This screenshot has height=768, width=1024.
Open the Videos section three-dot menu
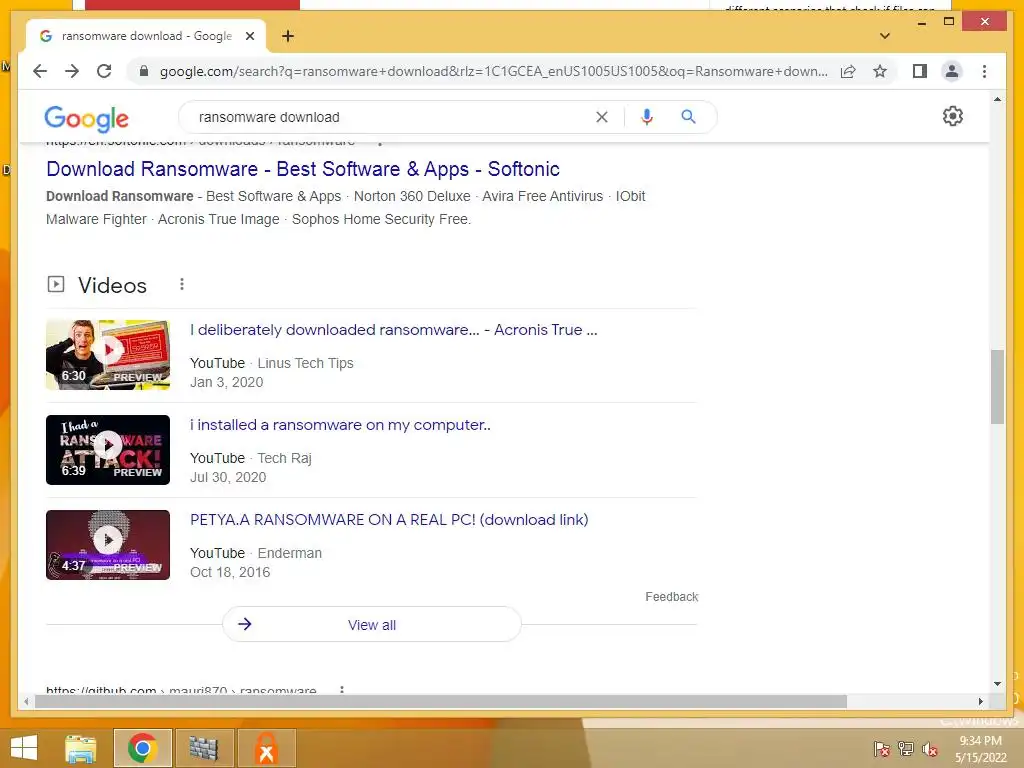point(182,284)
